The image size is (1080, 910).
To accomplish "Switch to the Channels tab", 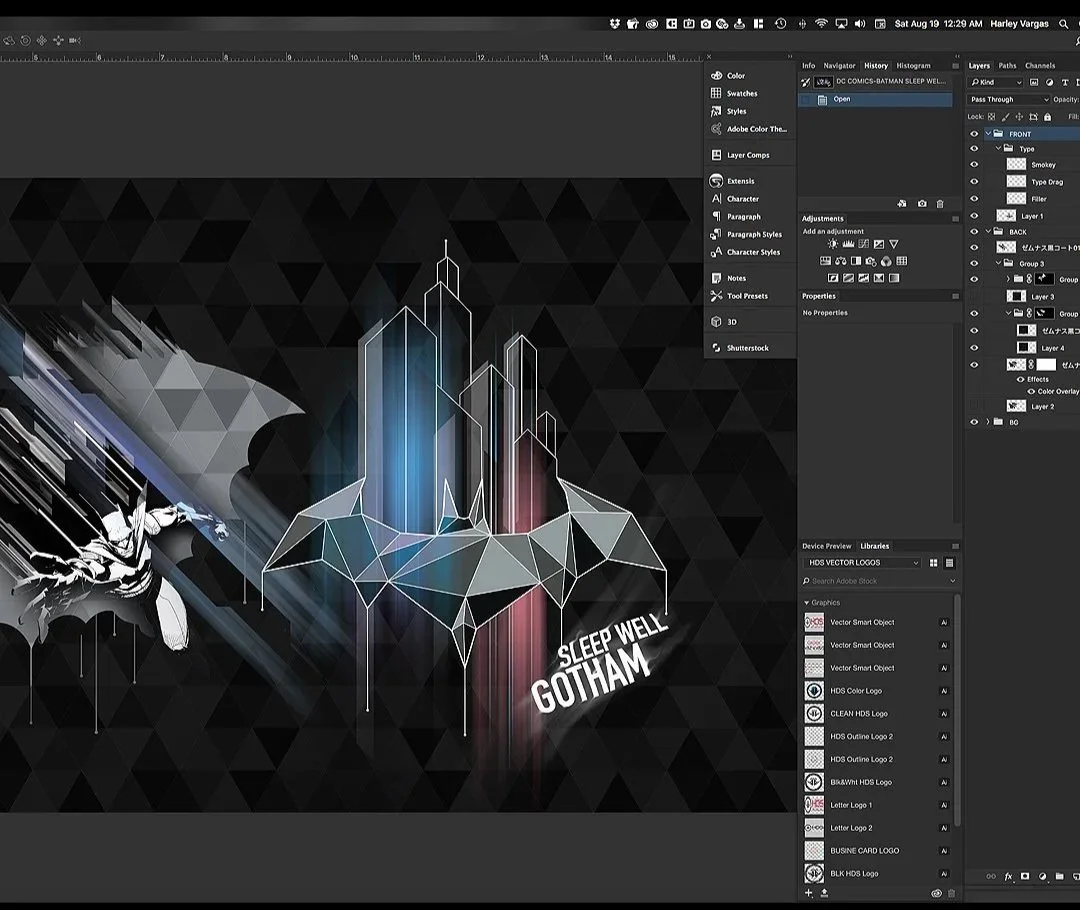I will point(1039,65).
